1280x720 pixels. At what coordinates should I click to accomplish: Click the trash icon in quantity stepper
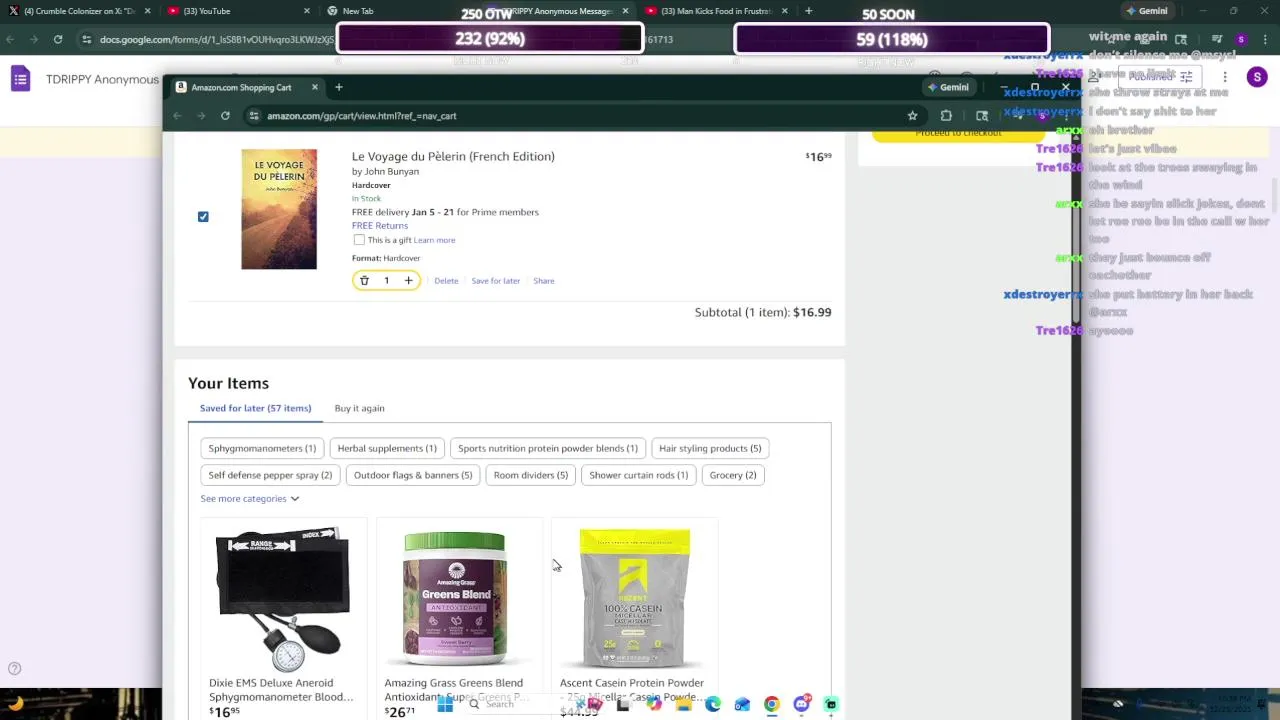(x=364, y=281)
